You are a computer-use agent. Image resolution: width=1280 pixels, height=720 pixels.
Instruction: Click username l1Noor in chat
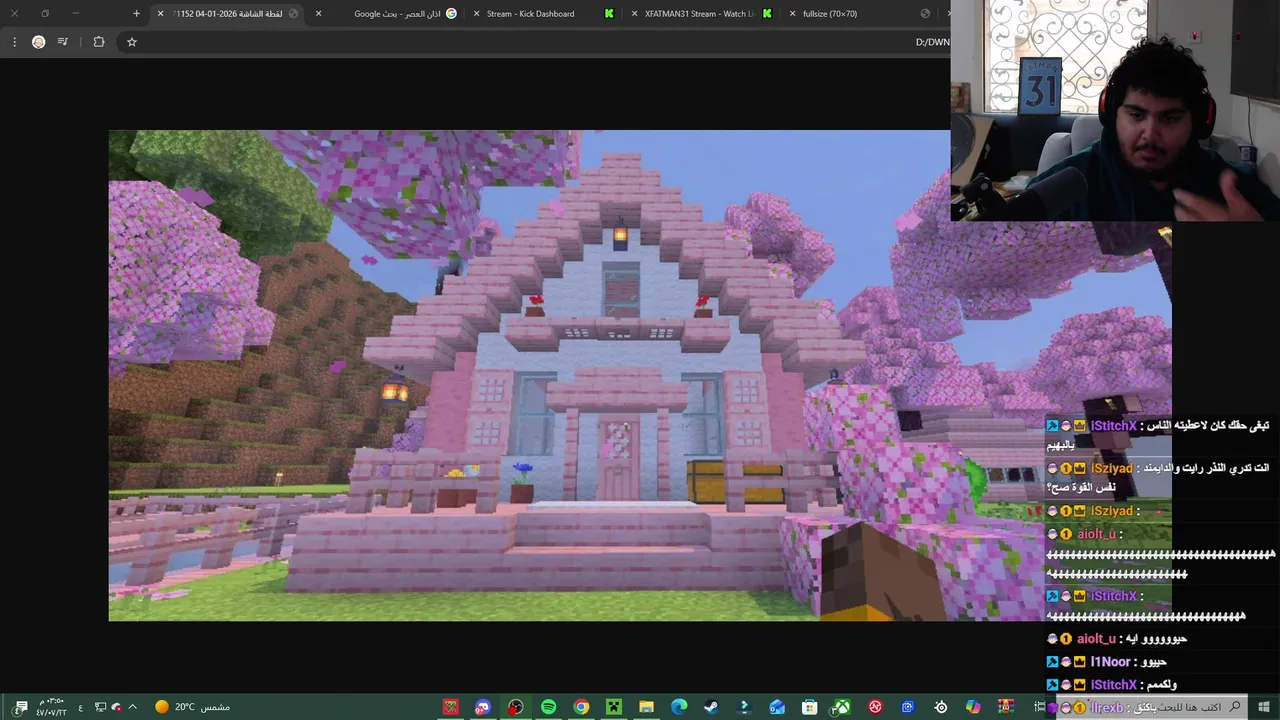(x=1110, y=662)
